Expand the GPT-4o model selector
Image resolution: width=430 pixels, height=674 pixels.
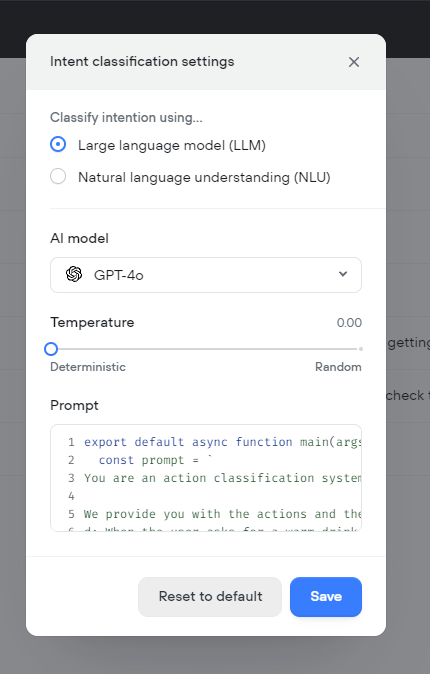click(206, 275)
